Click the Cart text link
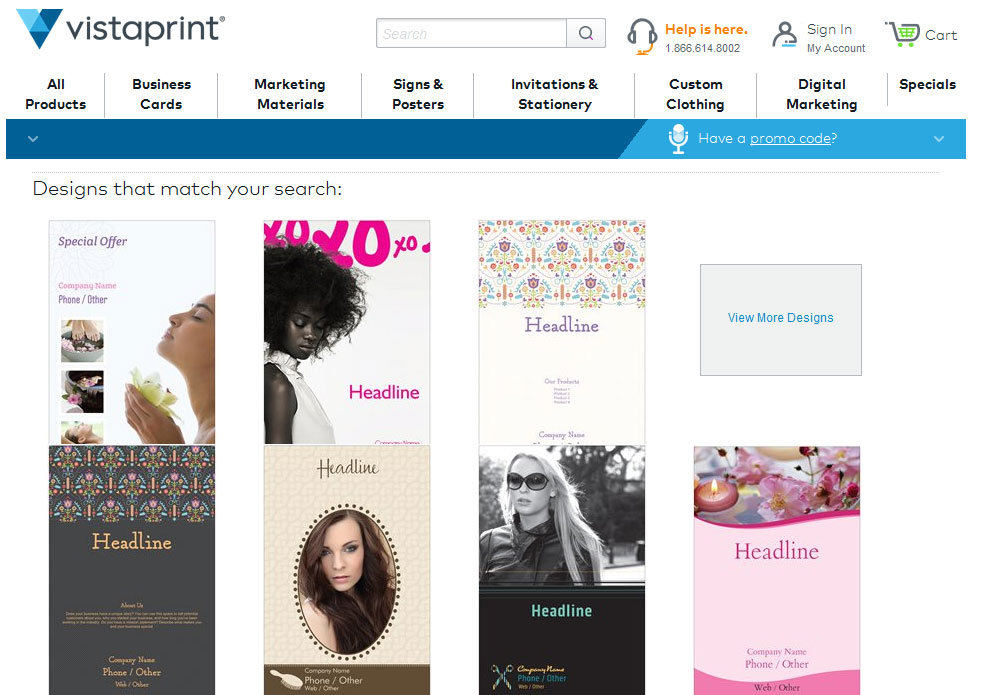 pos(941,36)
